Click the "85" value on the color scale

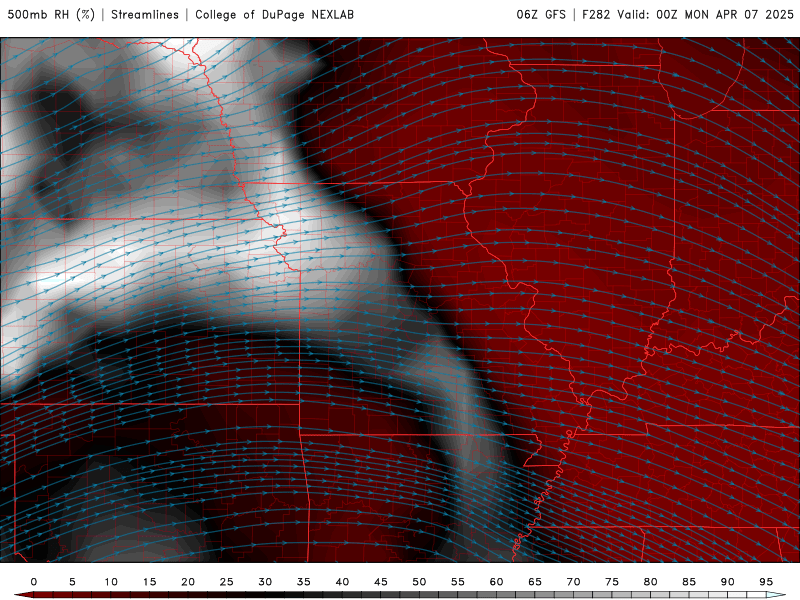(689, 582)
